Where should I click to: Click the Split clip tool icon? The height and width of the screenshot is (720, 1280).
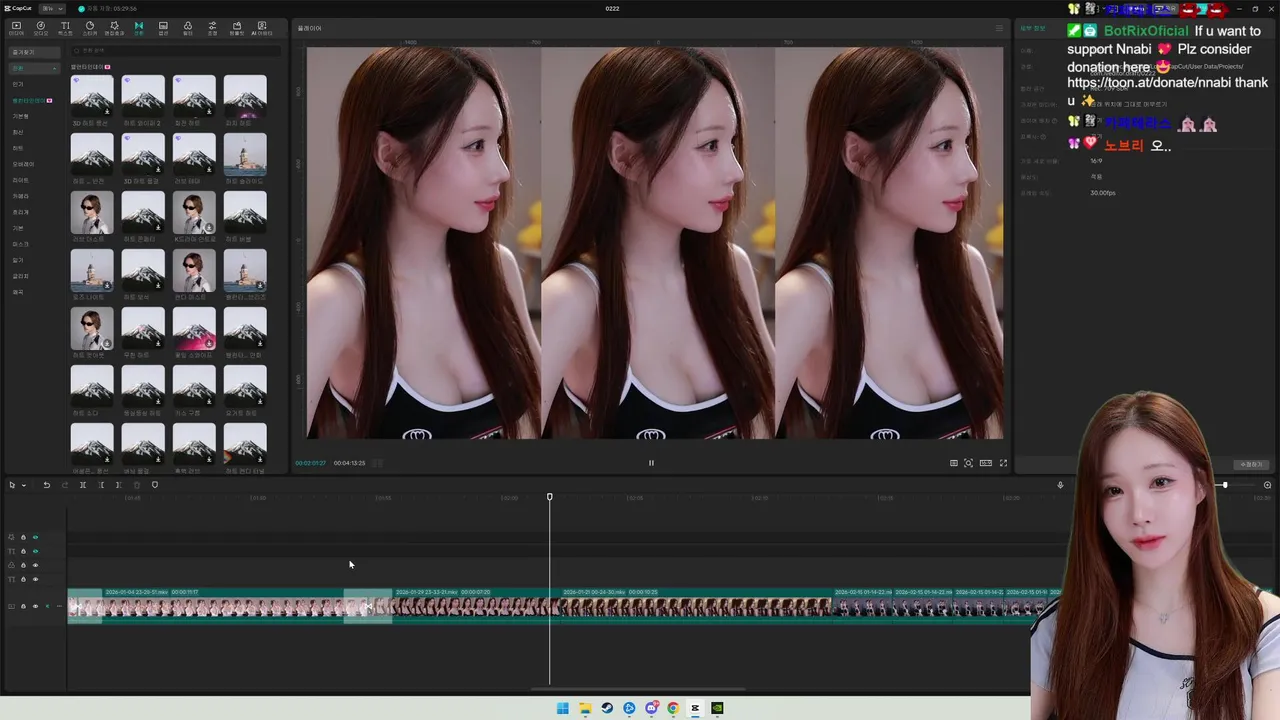[83, 485]
